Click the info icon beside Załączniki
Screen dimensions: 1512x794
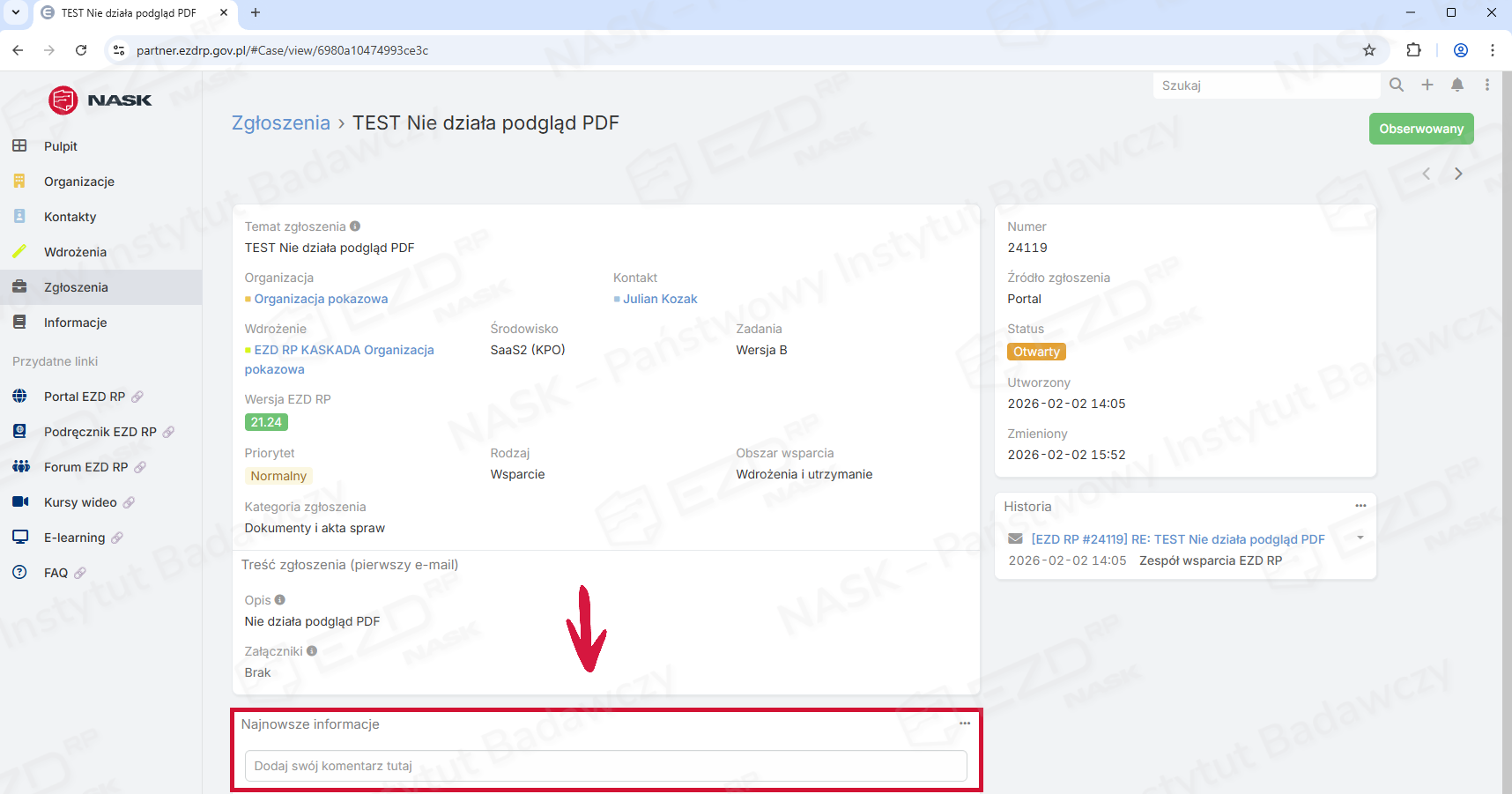tap(312, 651)
